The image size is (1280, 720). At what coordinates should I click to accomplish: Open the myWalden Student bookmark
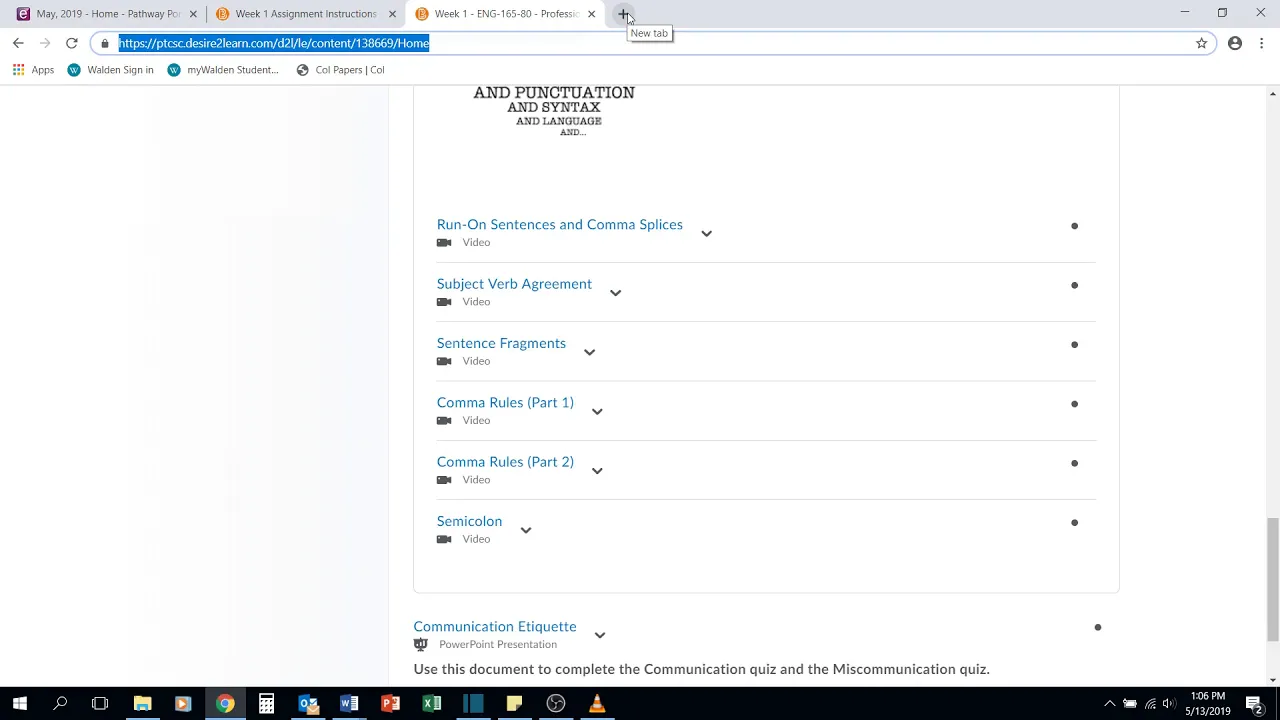tap(223, 70)
